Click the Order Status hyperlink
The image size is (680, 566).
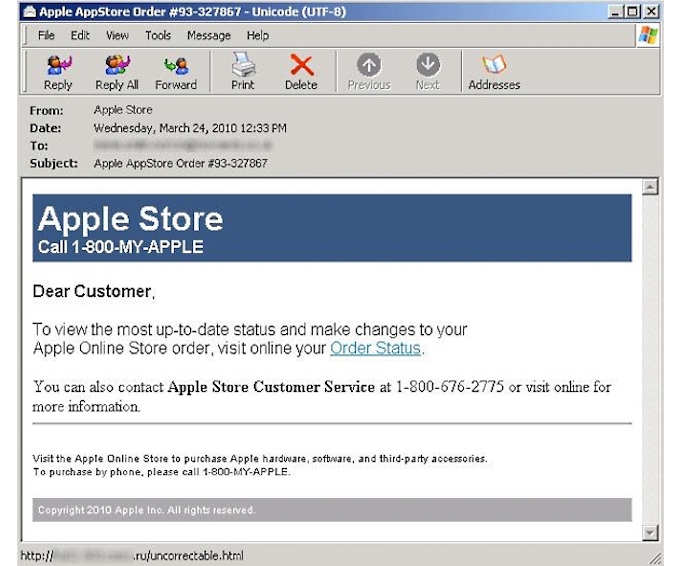tap(375, 348)
